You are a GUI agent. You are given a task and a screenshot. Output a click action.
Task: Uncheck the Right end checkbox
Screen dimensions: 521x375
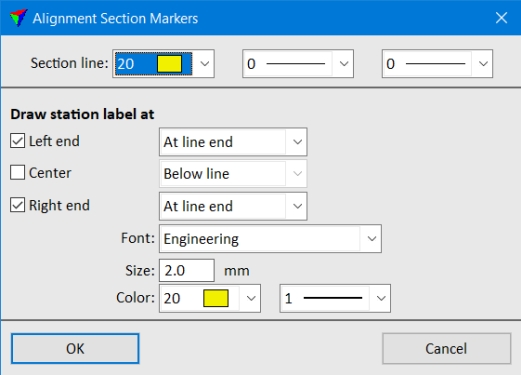click(17, 205)
